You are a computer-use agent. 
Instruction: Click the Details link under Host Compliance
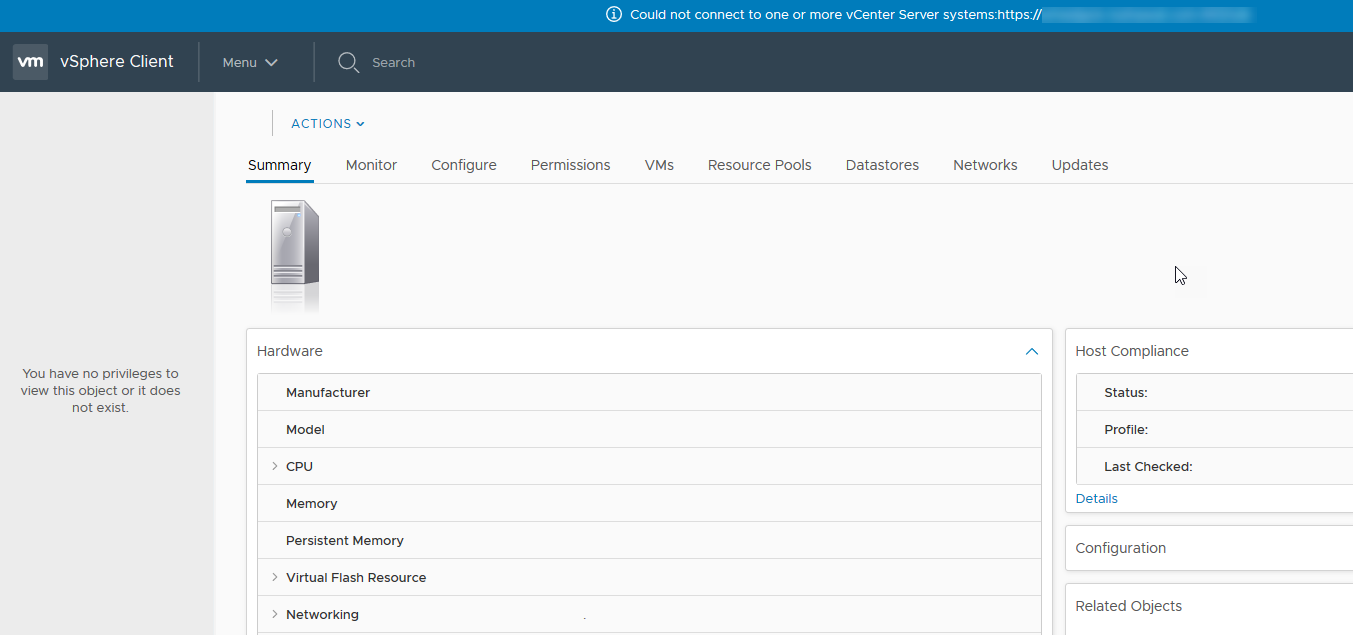[x=1096, y=498]
